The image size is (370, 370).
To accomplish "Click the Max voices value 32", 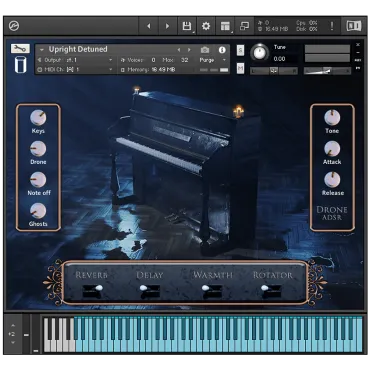I will point(184,60).
